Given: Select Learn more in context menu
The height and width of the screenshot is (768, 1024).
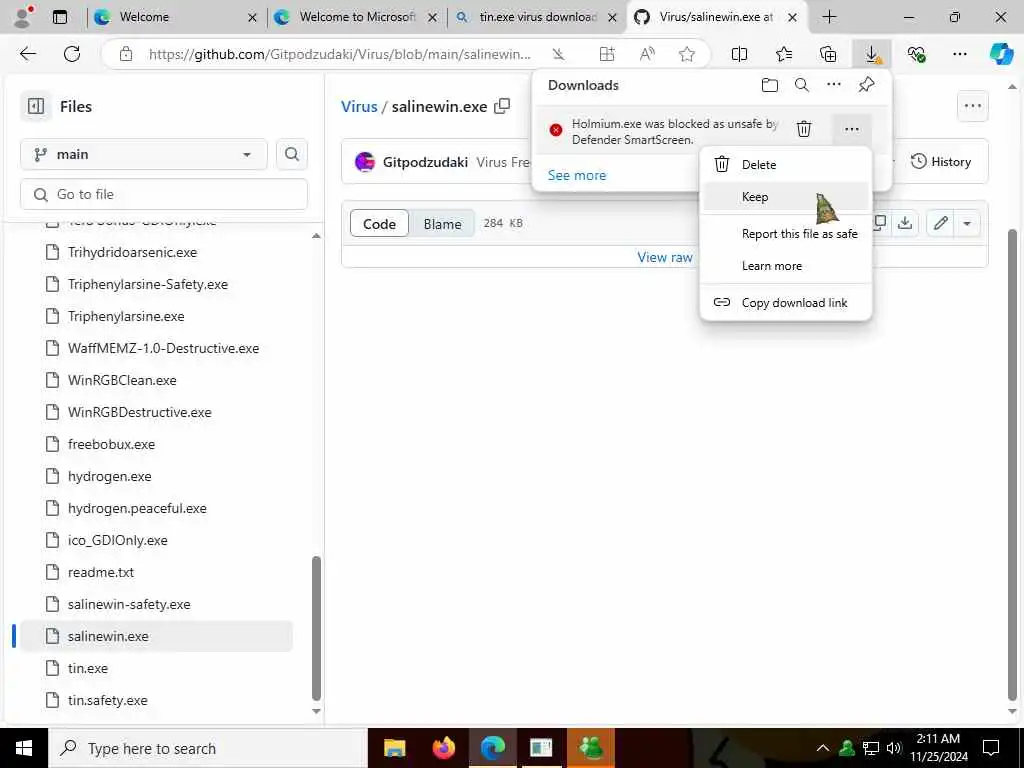Looking at the screenshot, I should pyautogui.click(x=786, y=266).
